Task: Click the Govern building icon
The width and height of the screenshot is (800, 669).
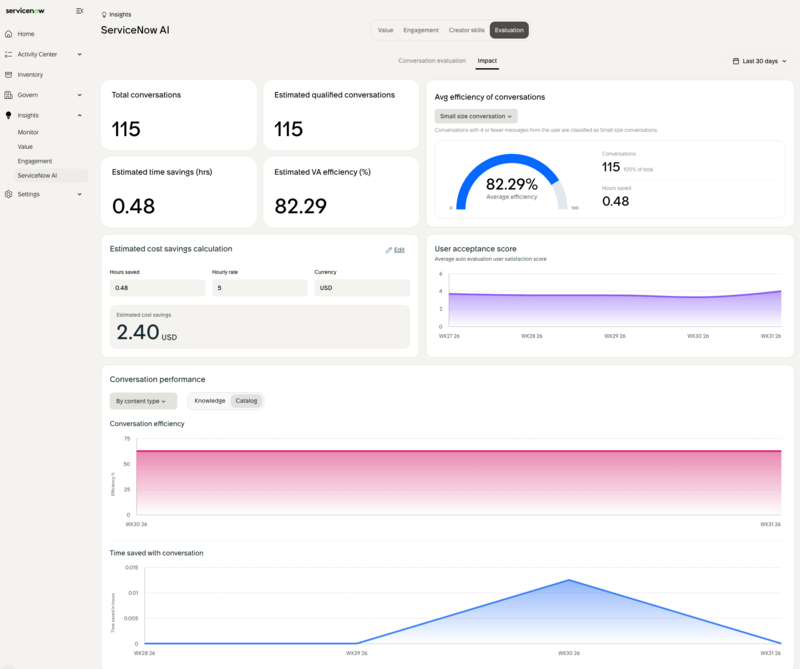Action: 8,95
